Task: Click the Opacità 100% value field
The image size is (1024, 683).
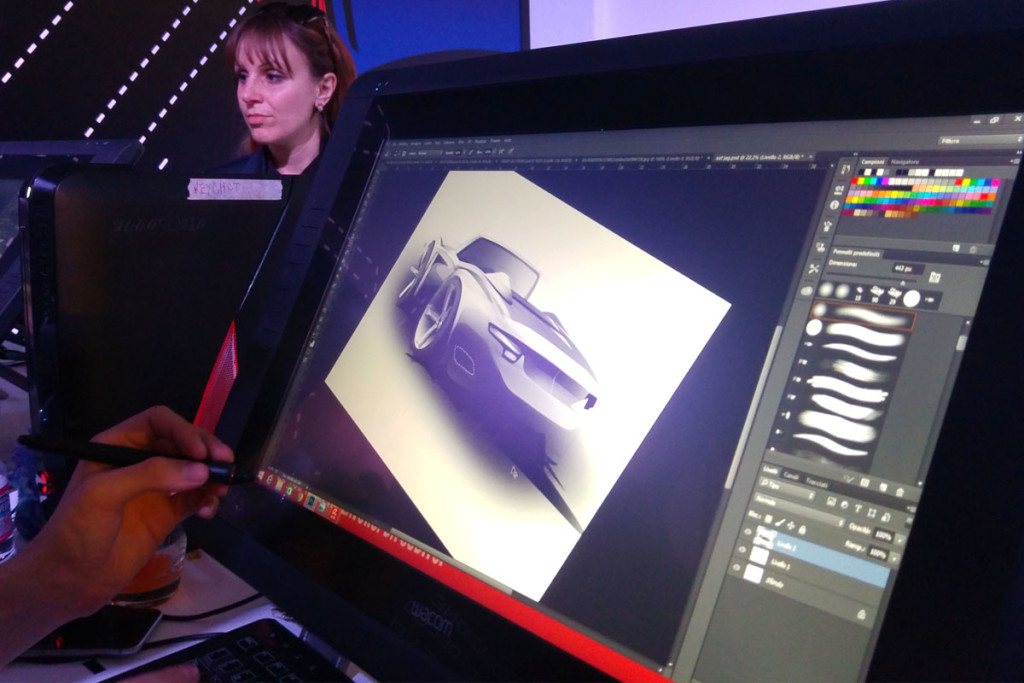Action: click(x=882, y=536)
